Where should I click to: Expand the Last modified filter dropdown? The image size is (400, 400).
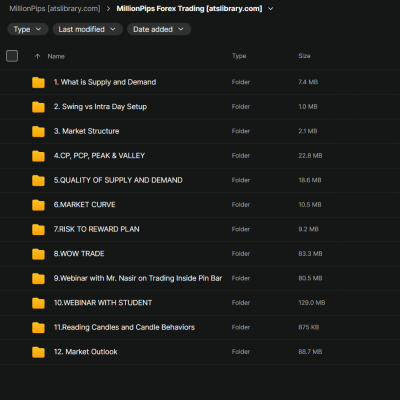[88, 29]
